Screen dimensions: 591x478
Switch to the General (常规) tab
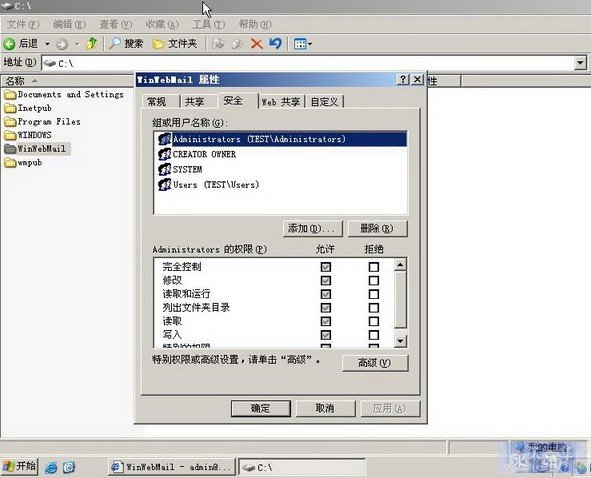pyautogui.click(x=157, y=102)
